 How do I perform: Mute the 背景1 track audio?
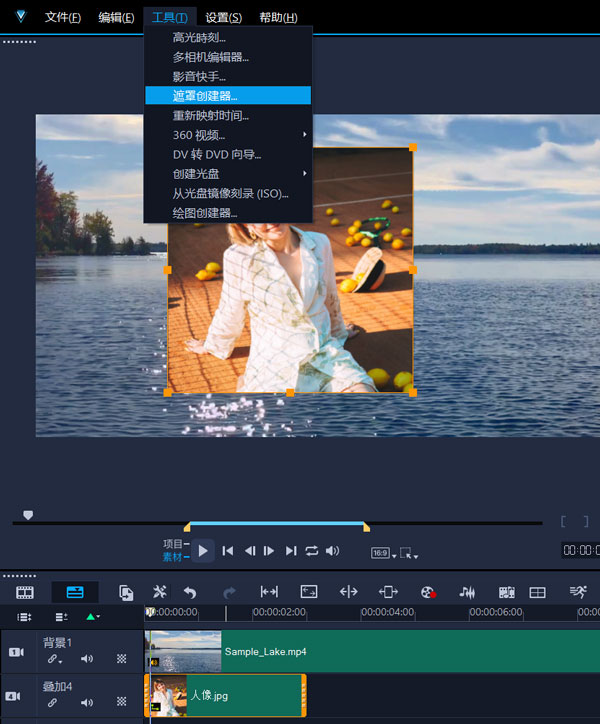click(87, 659)
